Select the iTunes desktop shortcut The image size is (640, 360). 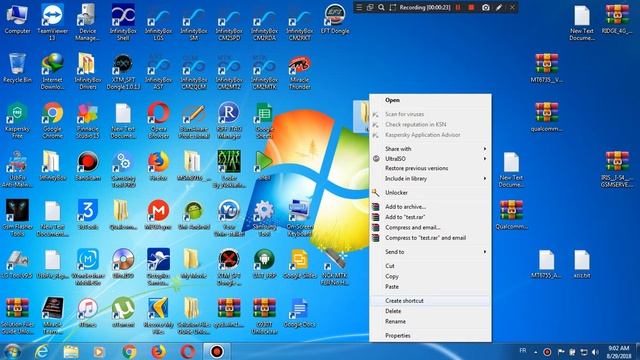pyautogui.click(x=88, y=313)
